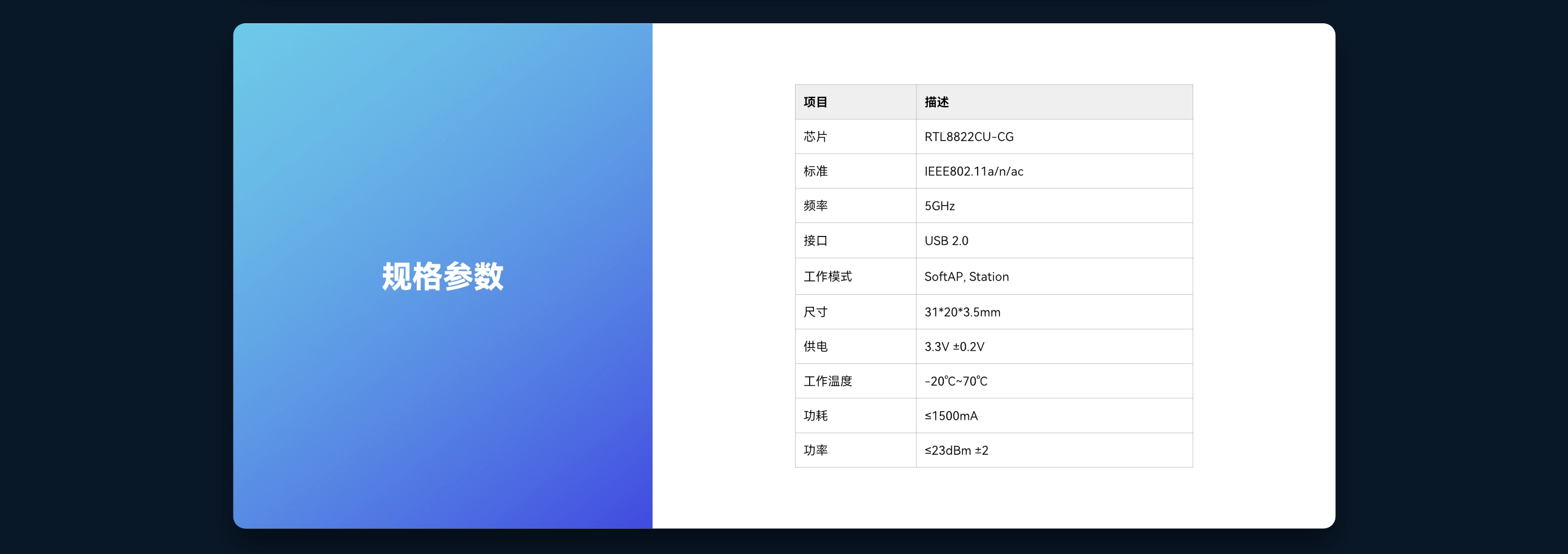The width and height of the screenshot is (1568, 554).
Task: Click the ≤23dBm ±2 power value
Action: coord(956,450)
